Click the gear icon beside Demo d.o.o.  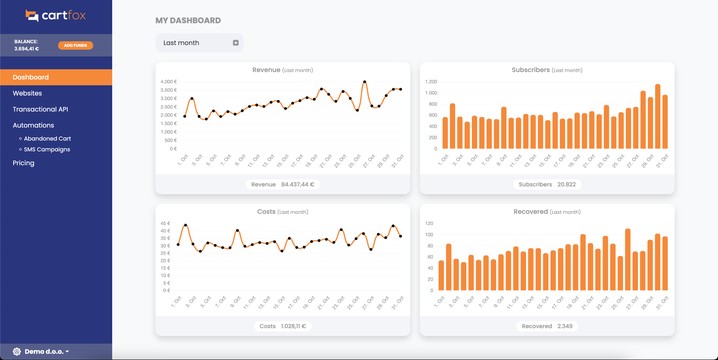coord(17,351)
